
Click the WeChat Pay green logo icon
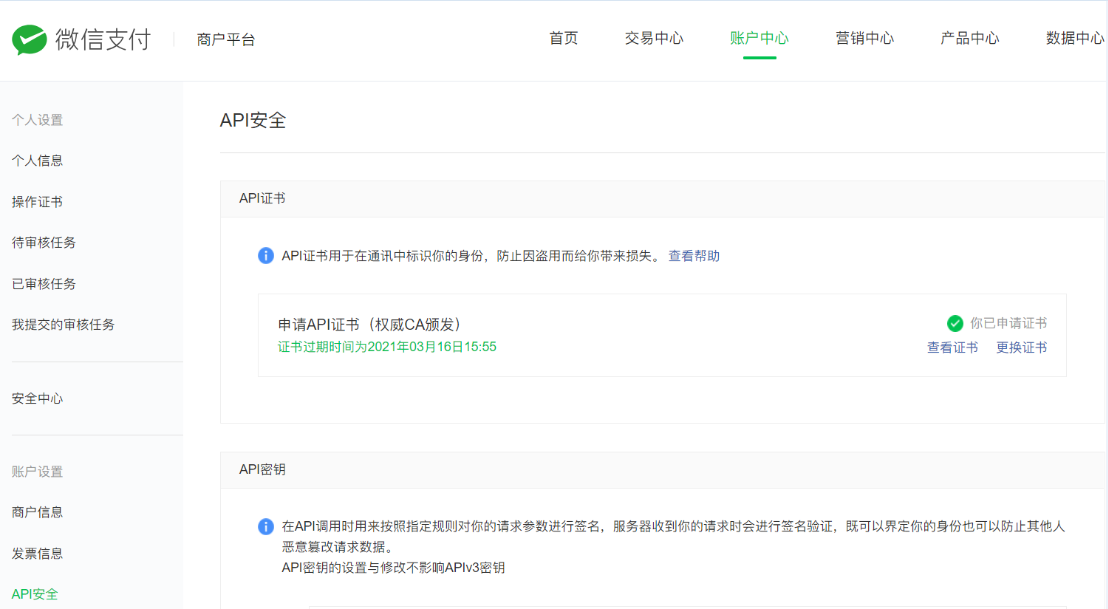coord(30,40)
